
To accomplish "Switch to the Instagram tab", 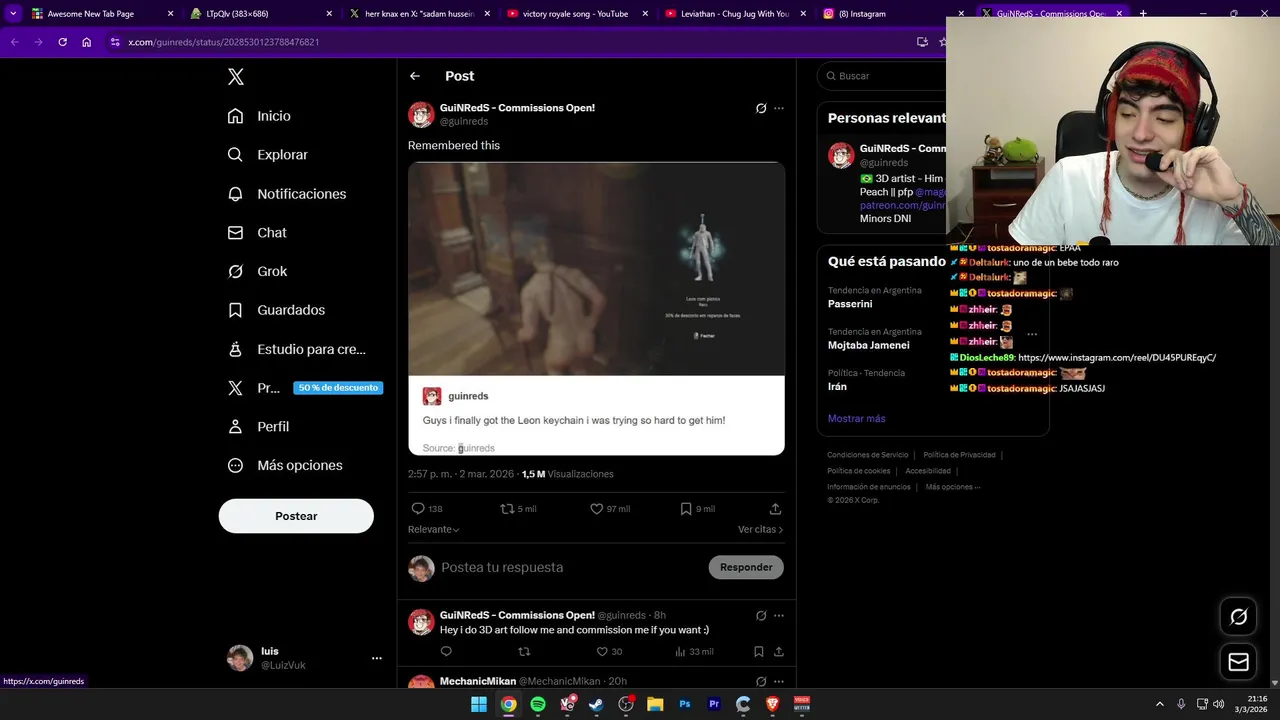I will coord(894,14).
